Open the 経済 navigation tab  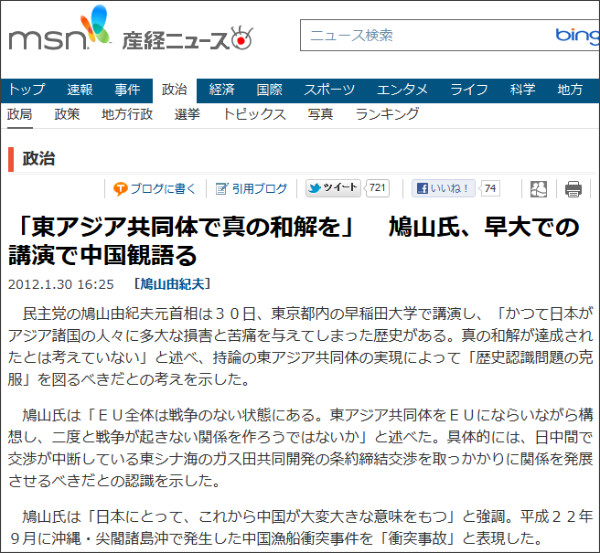222,90
